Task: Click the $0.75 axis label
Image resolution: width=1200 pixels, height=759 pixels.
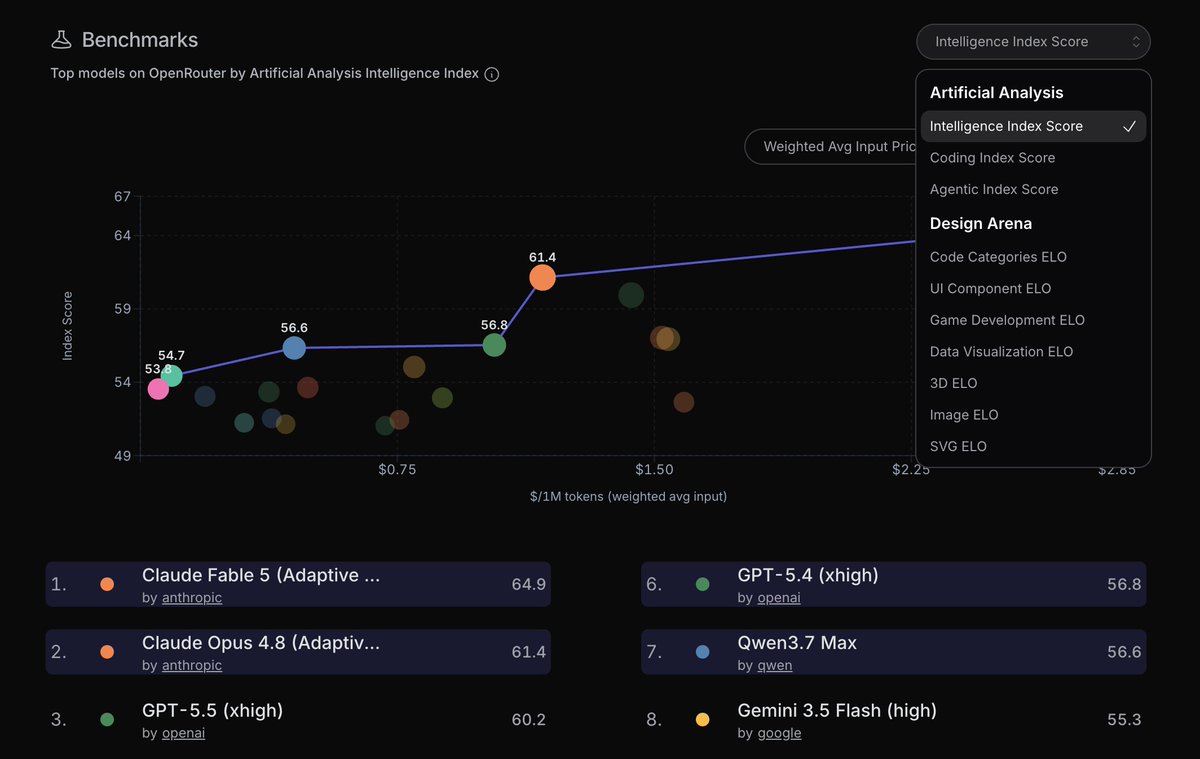Action: click(x=397, y=470)
